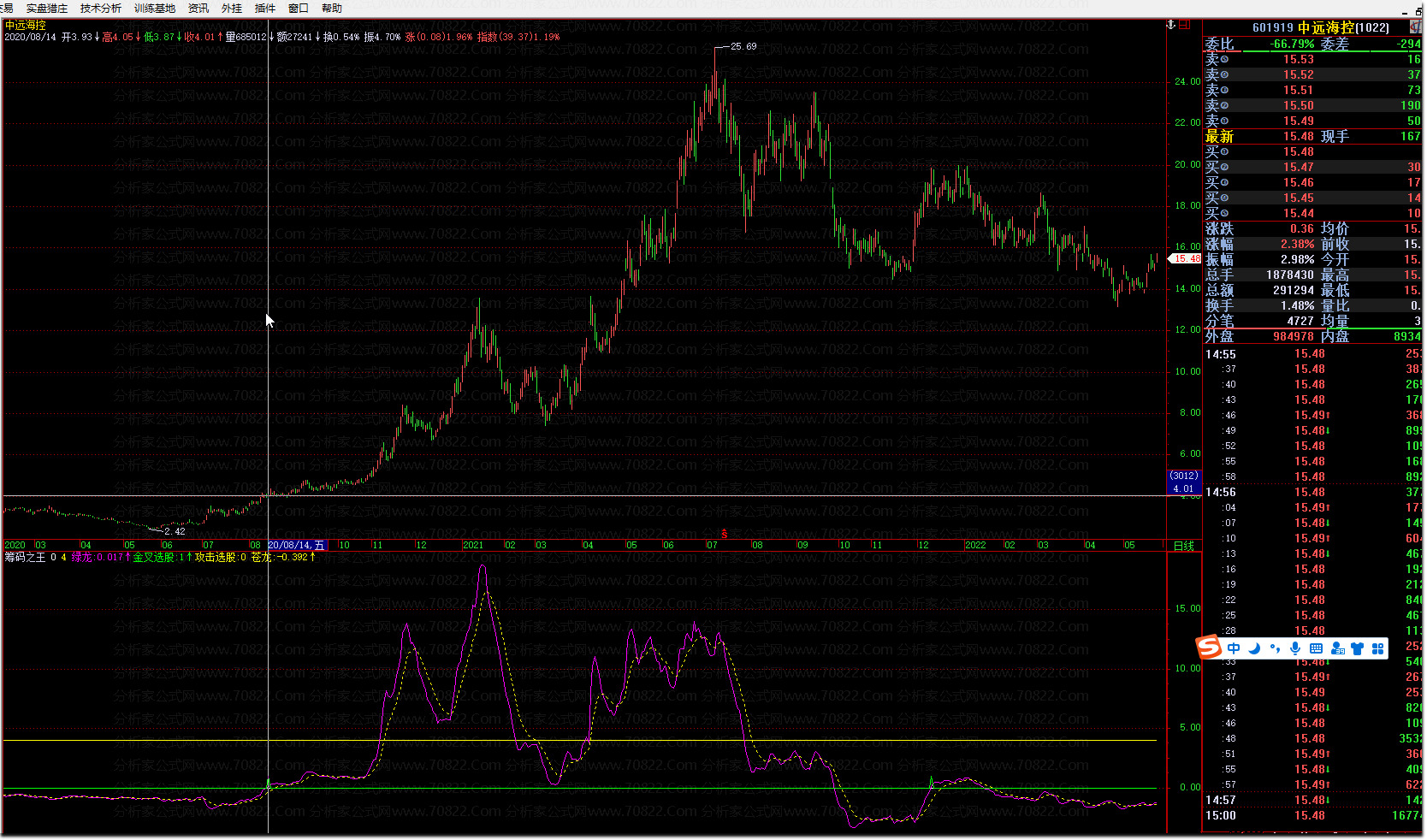Click the blue 4.01 crosshair price tag

pos(1184,489)
